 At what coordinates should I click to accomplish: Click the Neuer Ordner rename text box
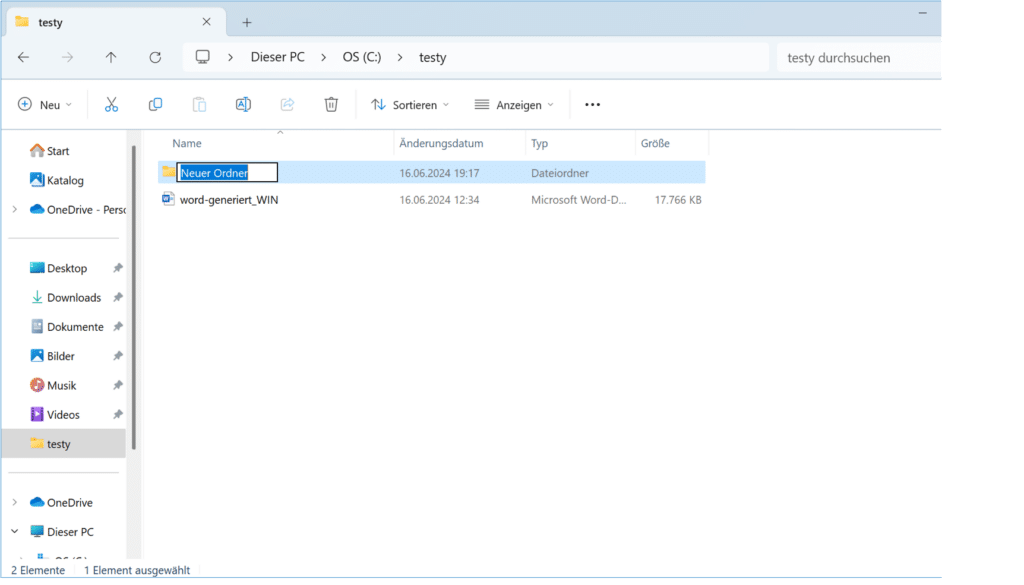tap(227, 172)
